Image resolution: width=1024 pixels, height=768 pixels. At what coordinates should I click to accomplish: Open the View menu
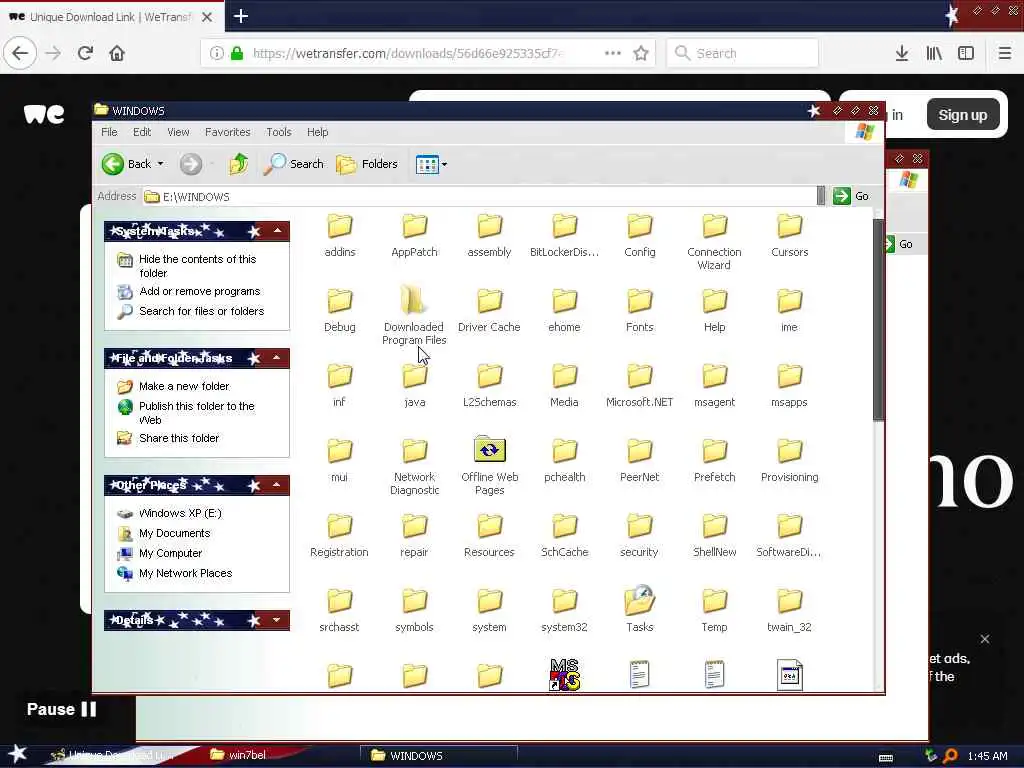178,132
